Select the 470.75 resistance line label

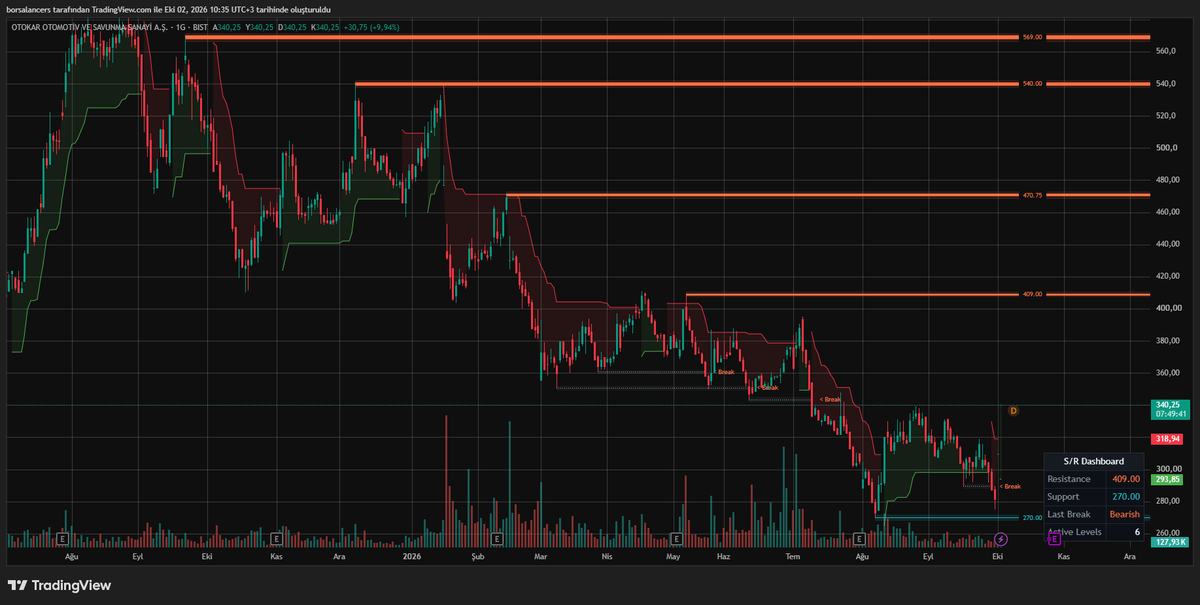pyautogui.click(x=1032, y=195)
